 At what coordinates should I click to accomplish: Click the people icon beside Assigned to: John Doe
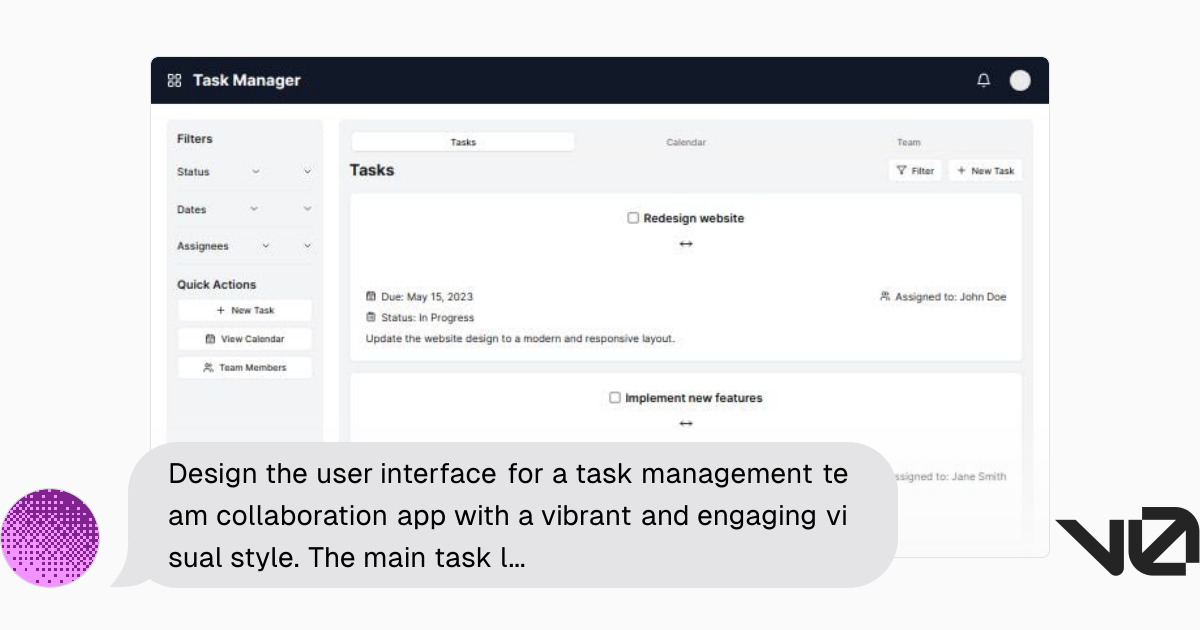(885, 297)
